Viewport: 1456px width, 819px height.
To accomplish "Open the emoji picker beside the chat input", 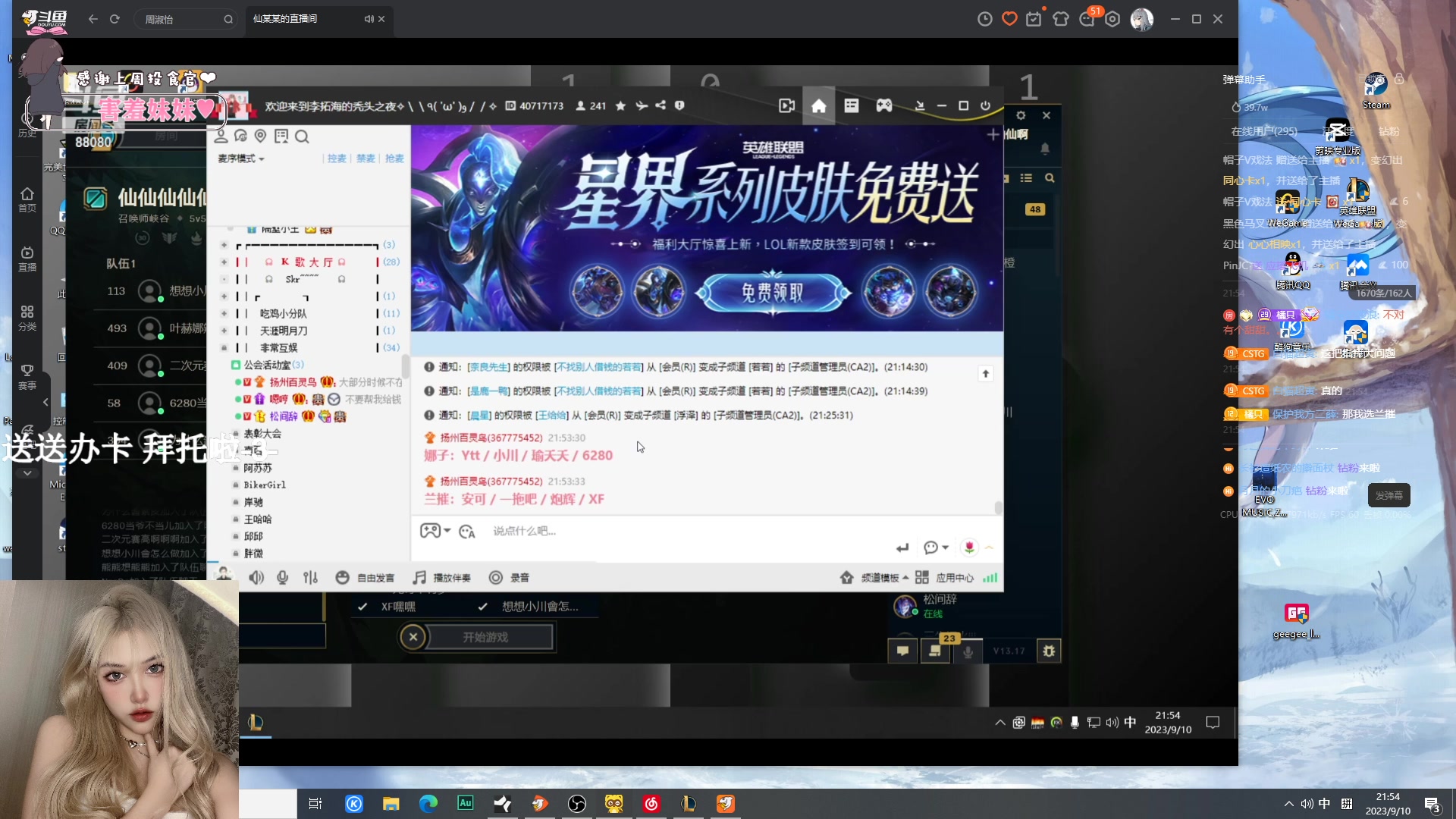I will (467, 531).
